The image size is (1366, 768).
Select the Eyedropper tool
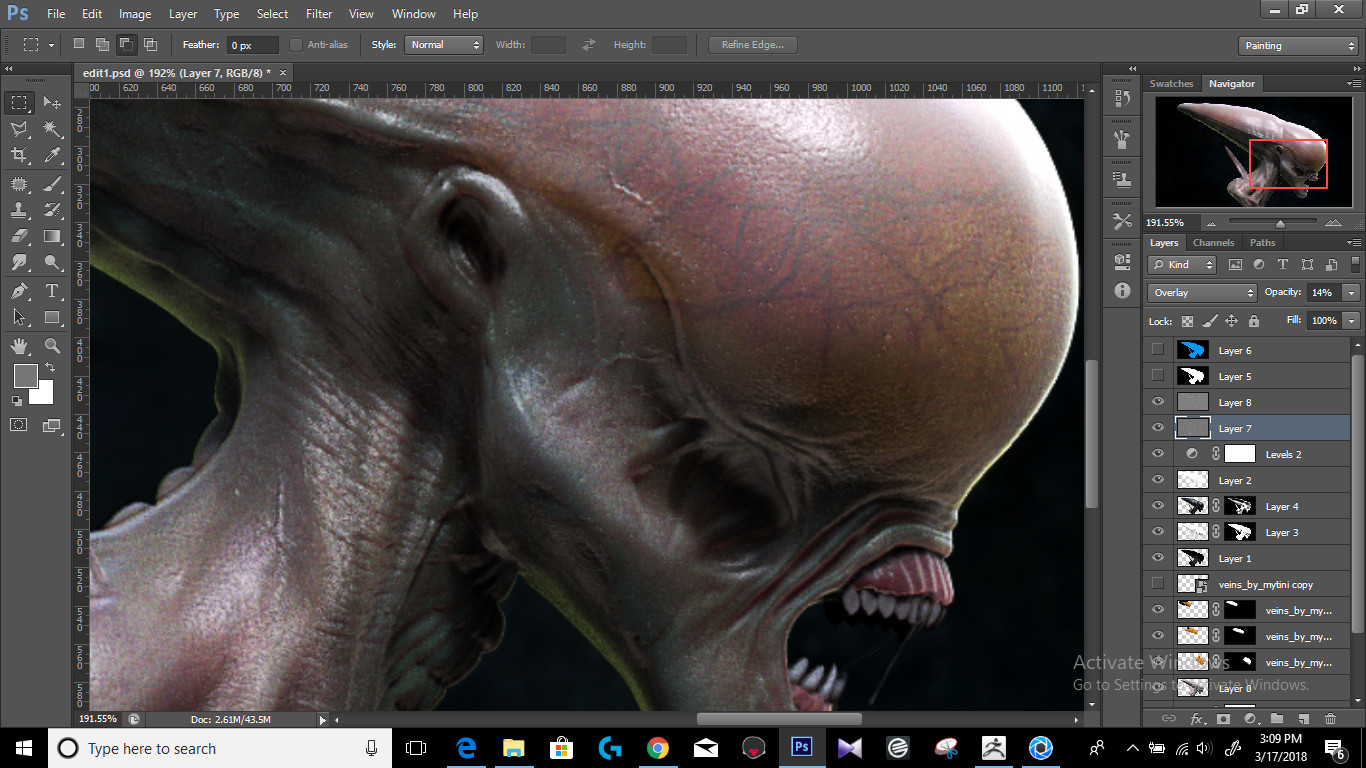click(52, 156)
